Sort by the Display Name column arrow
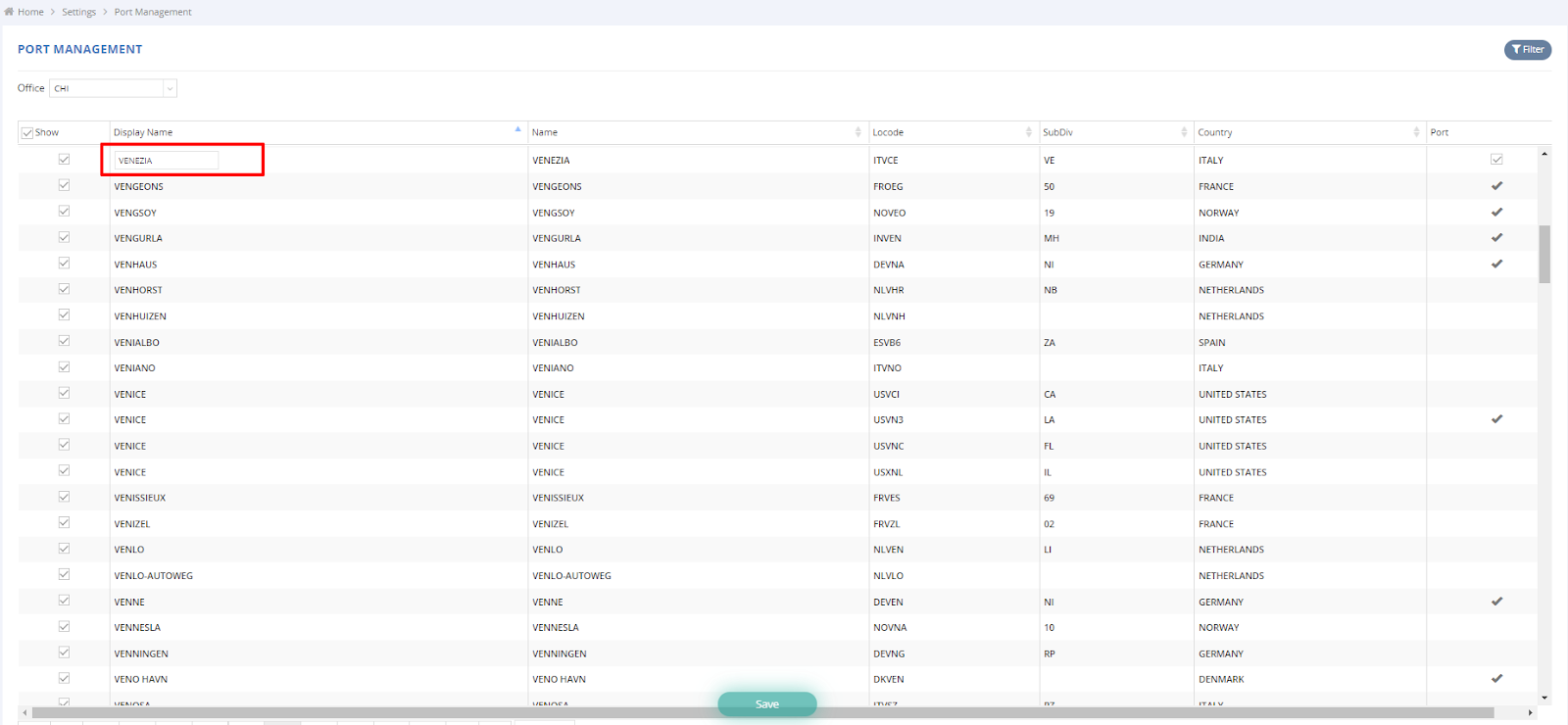 [x=517, y=130]
